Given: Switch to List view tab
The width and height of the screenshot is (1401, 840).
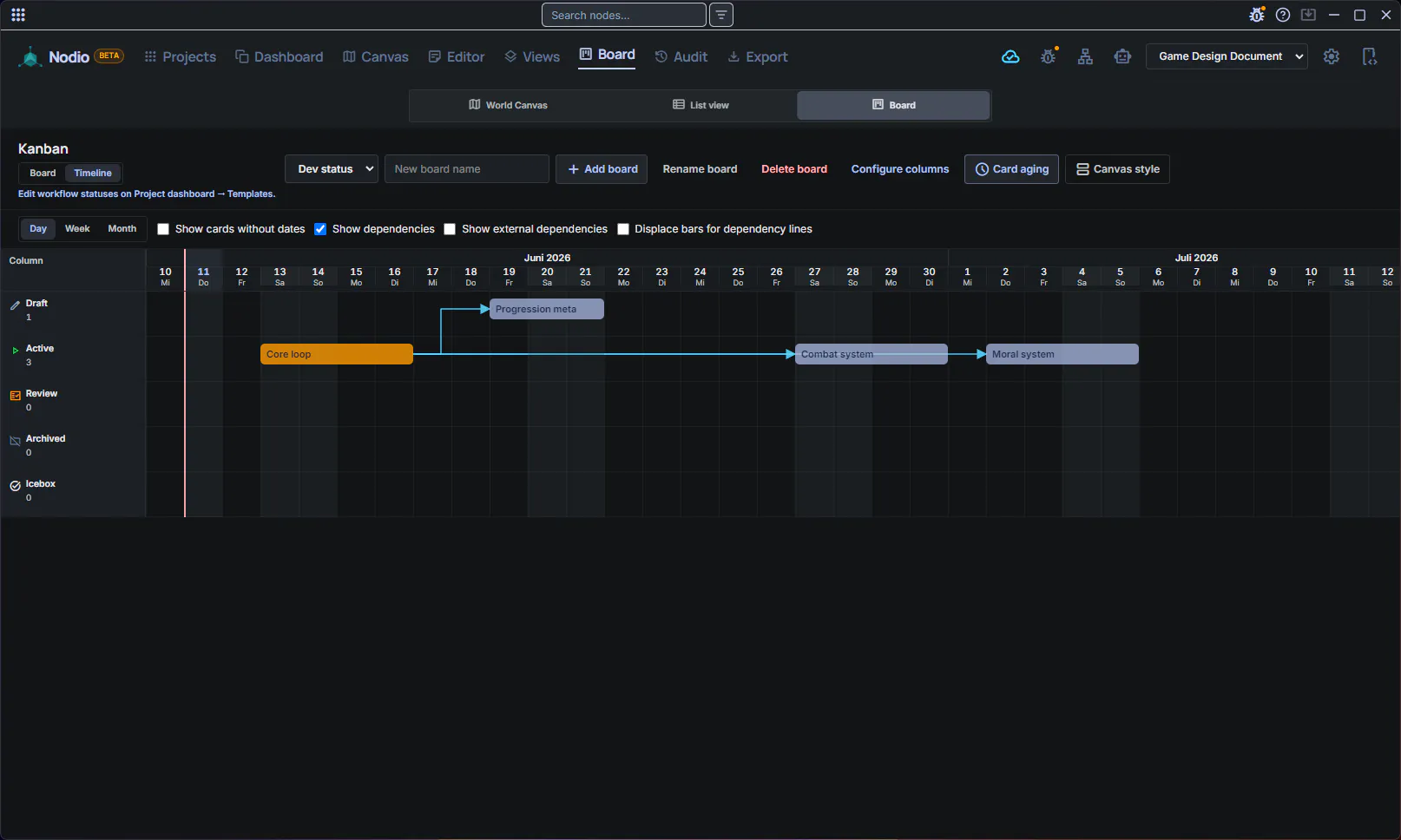Looking at the screenshot, I should [700, 105].
